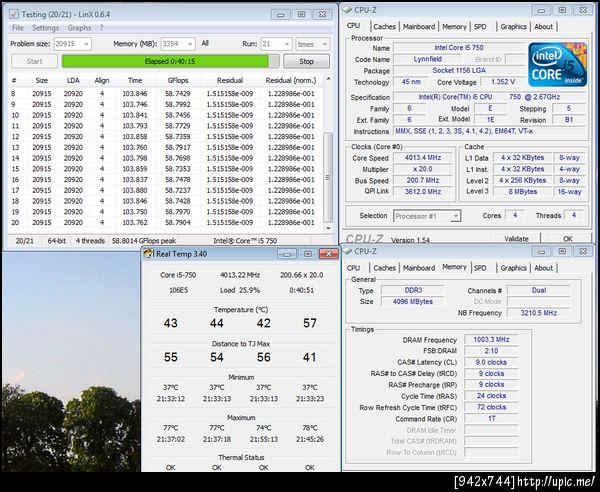
Task: Click the All memory link in LinX
Action: click(x=205, y=43)
